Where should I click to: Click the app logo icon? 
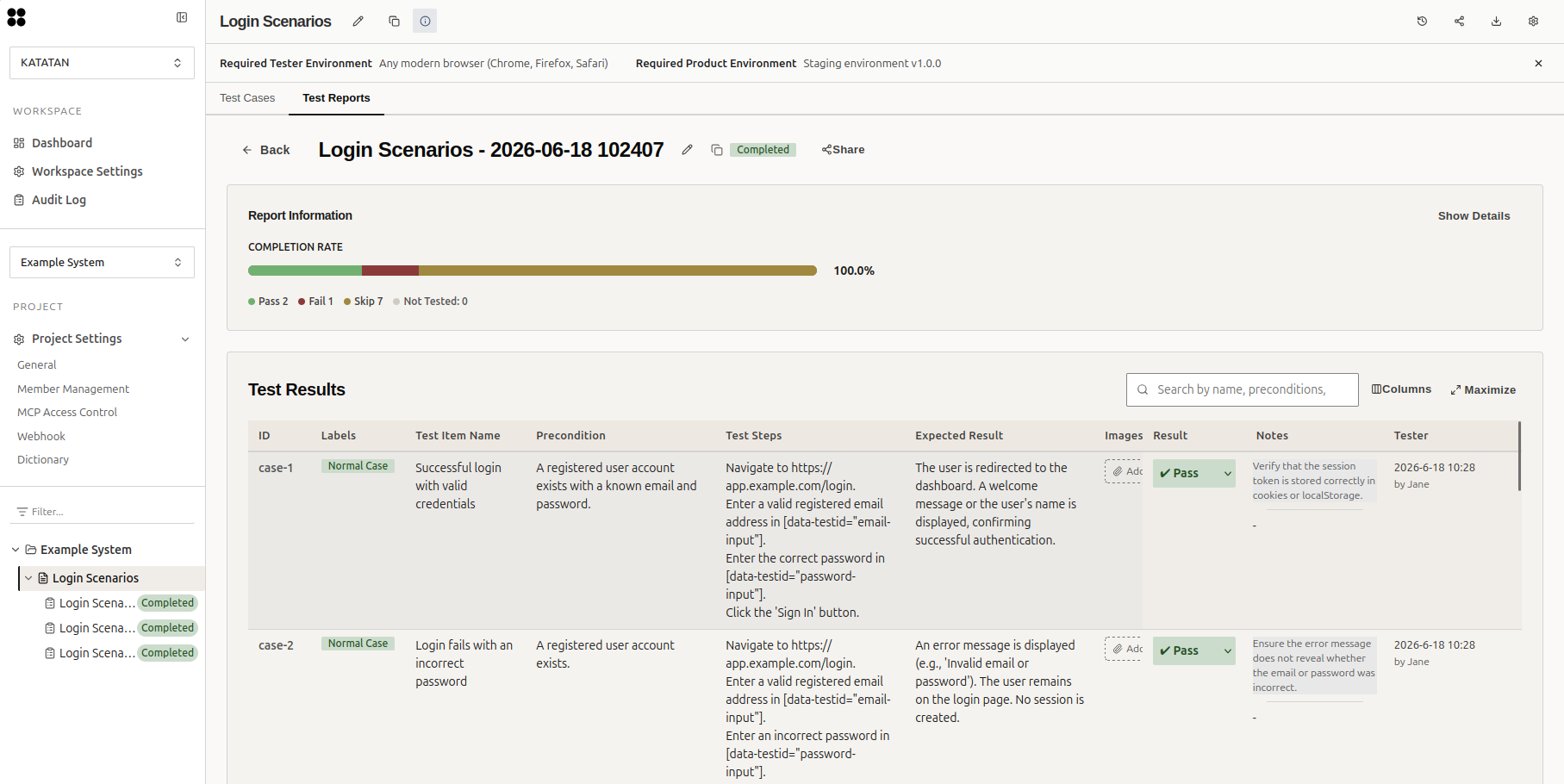(x=16, y=17)
